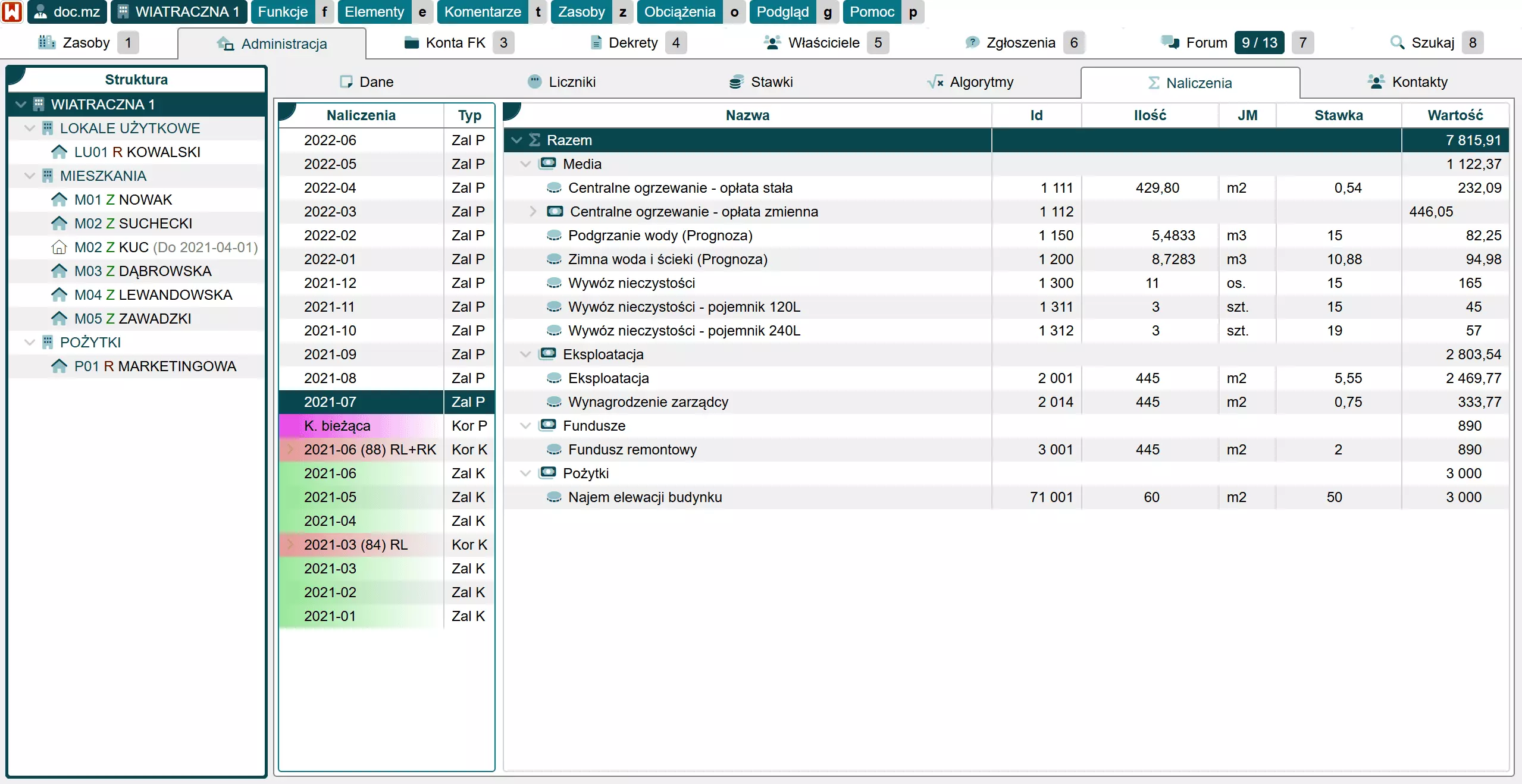Click building icon beside MIESZKANIA
The width and height of the screenshot is (1522, 784).
pyautogui.click(x=48, y=175)
